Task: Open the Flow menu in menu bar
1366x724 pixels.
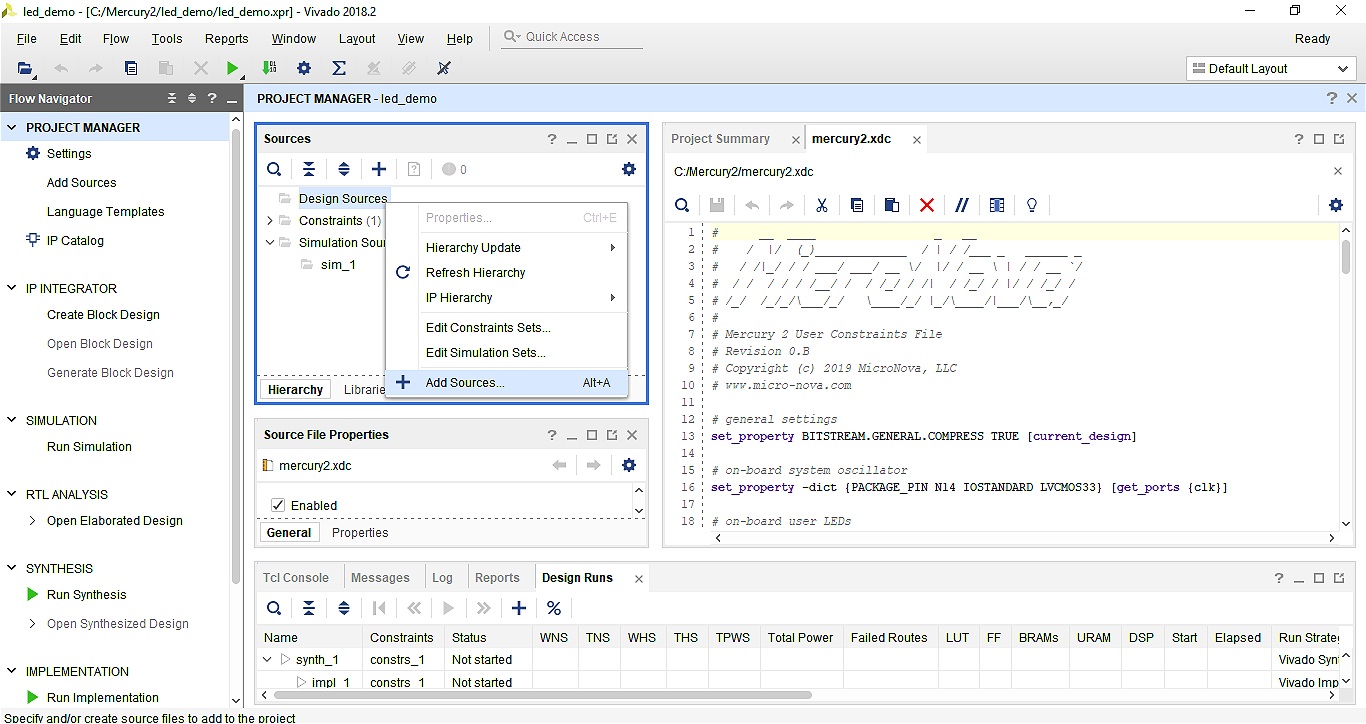Action: coord(116,38)
